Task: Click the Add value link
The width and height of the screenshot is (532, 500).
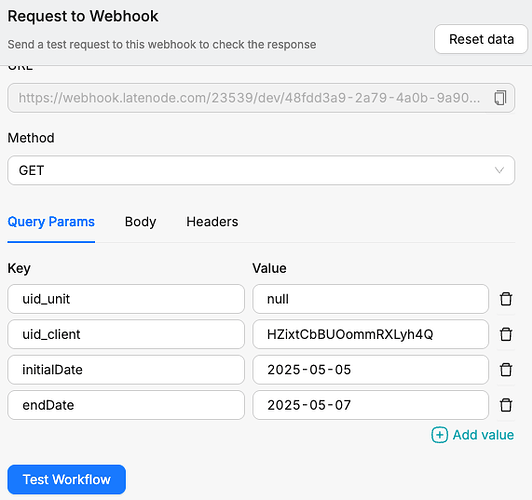Action: point(483,435)
